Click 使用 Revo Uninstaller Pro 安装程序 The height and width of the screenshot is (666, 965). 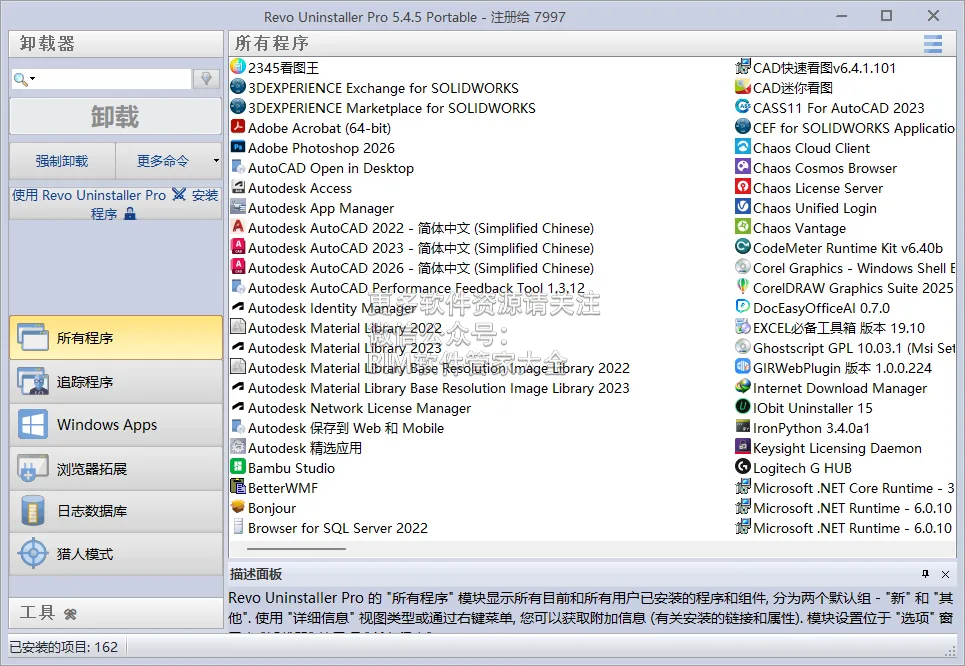[116, 204]
